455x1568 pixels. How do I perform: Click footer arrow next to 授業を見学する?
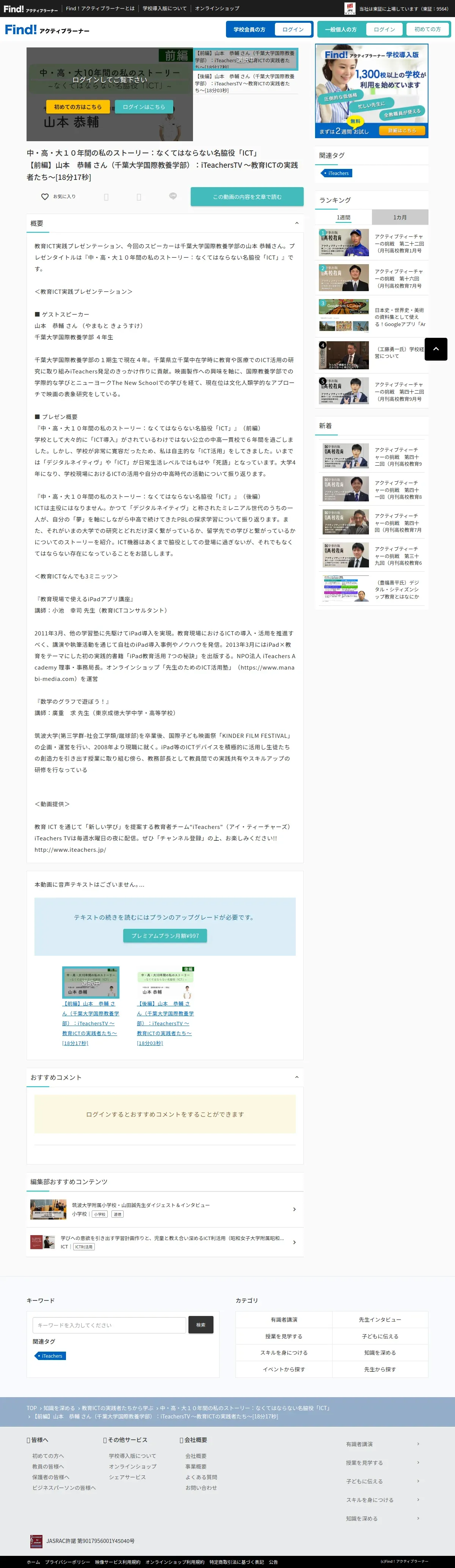click(418, 1462)
